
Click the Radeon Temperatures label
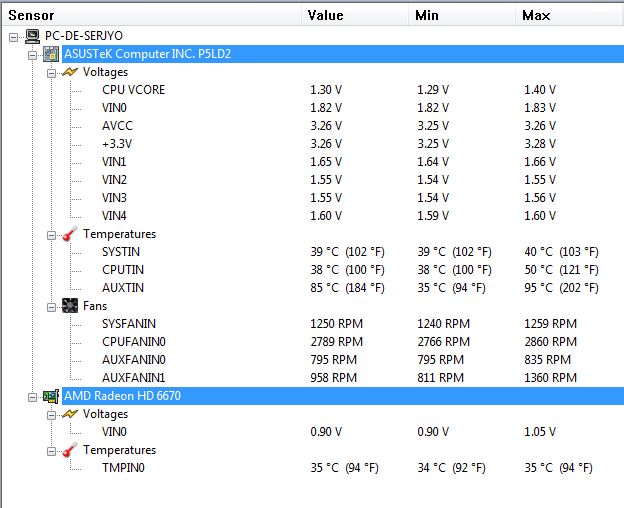click(x=119, y=450)
